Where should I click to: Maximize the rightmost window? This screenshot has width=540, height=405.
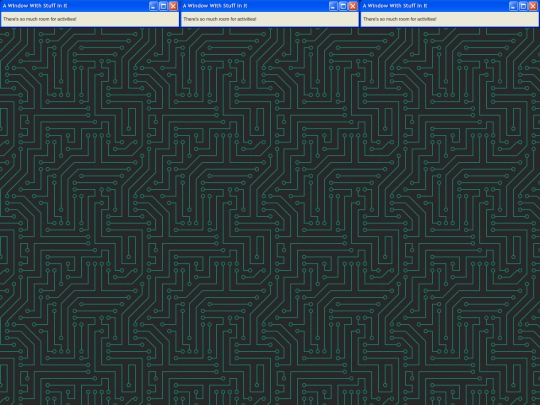[523, 6]
